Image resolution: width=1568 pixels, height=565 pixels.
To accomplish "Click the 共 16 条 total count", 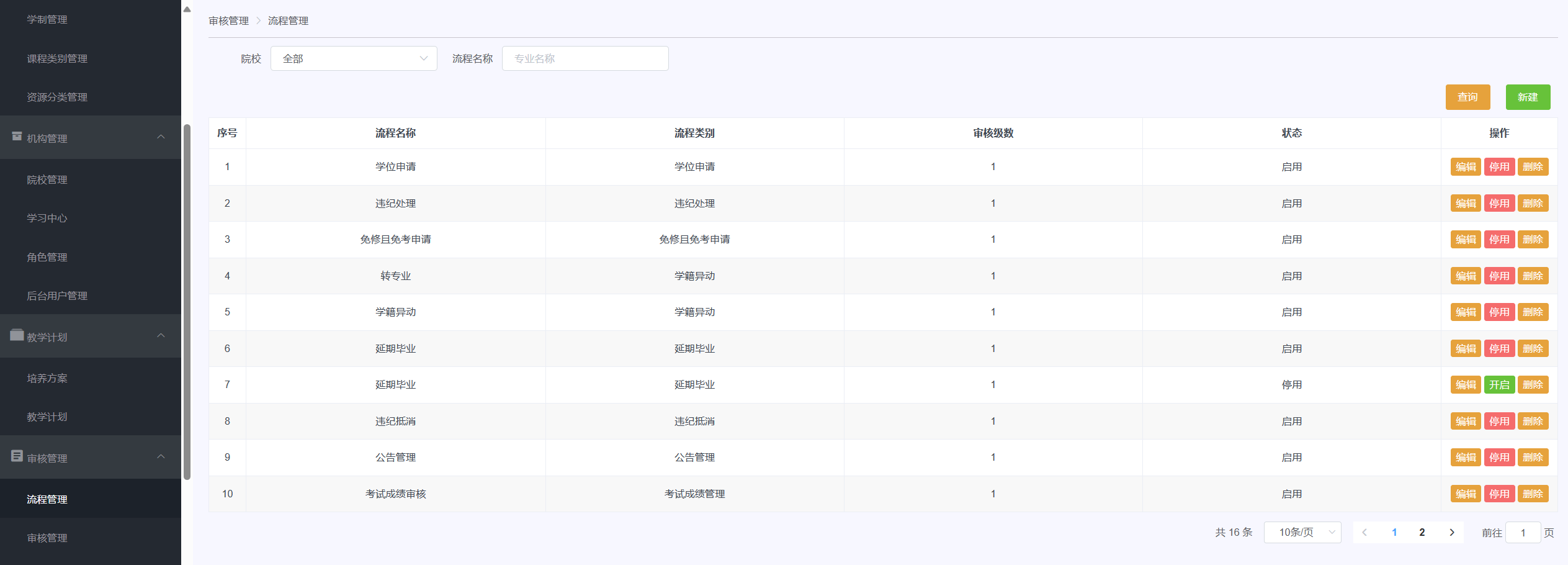I will 1234,532.
